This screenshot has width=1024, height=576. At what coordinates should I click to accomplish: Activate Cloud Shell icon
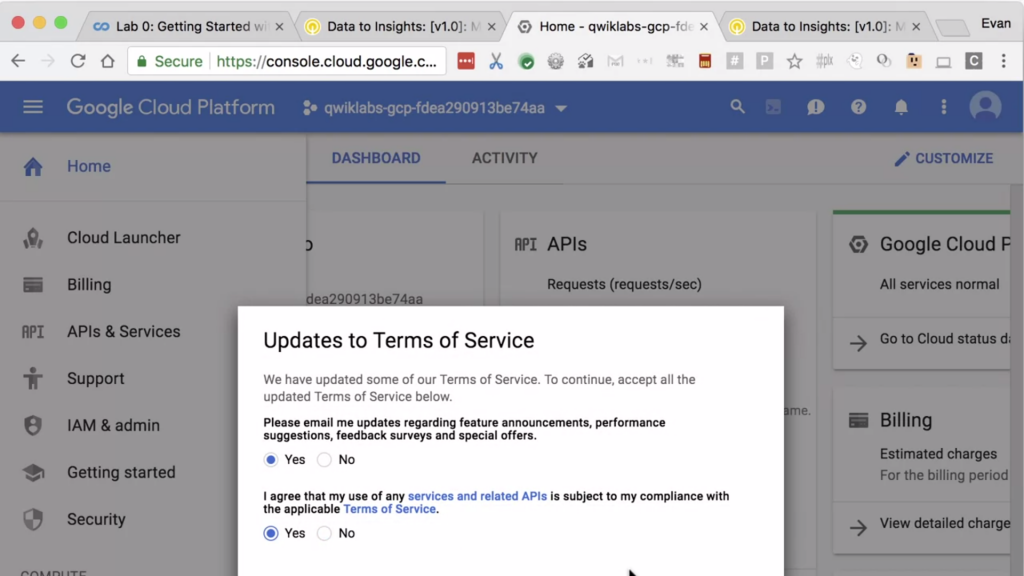pyautogui.click(x=773, y=107)
